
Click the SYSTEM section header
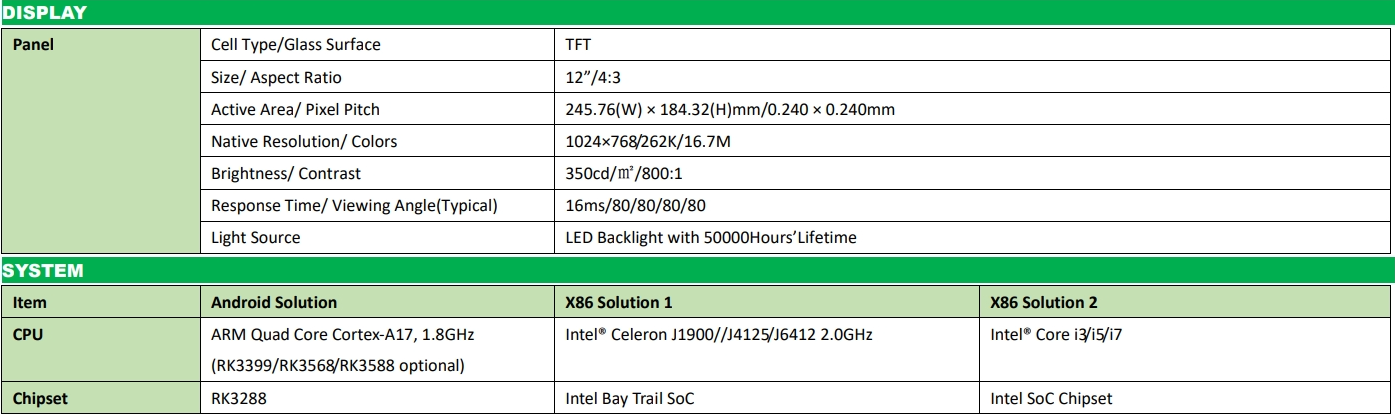[697, 271]
